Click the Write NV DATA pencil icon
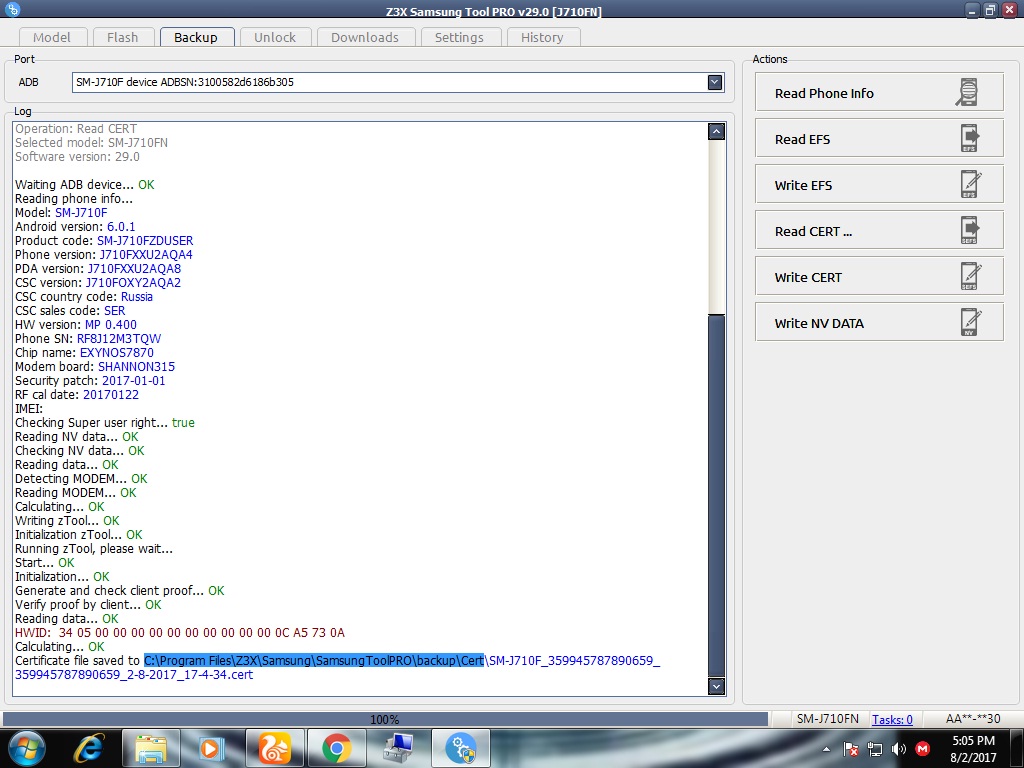The image size is (1024, 768). coord(970,322)
